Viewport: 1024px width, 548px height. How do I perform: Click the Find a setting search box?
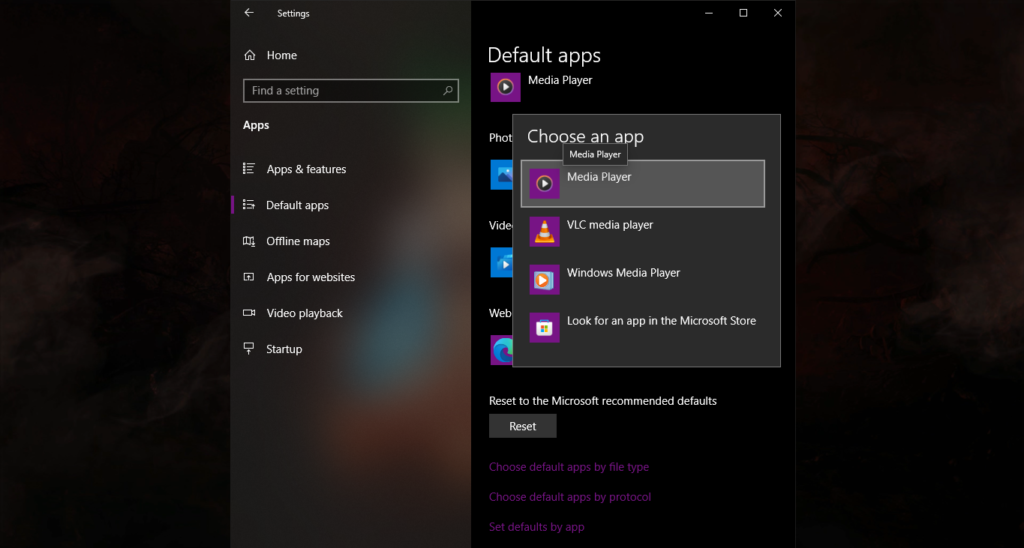[351, 91]
